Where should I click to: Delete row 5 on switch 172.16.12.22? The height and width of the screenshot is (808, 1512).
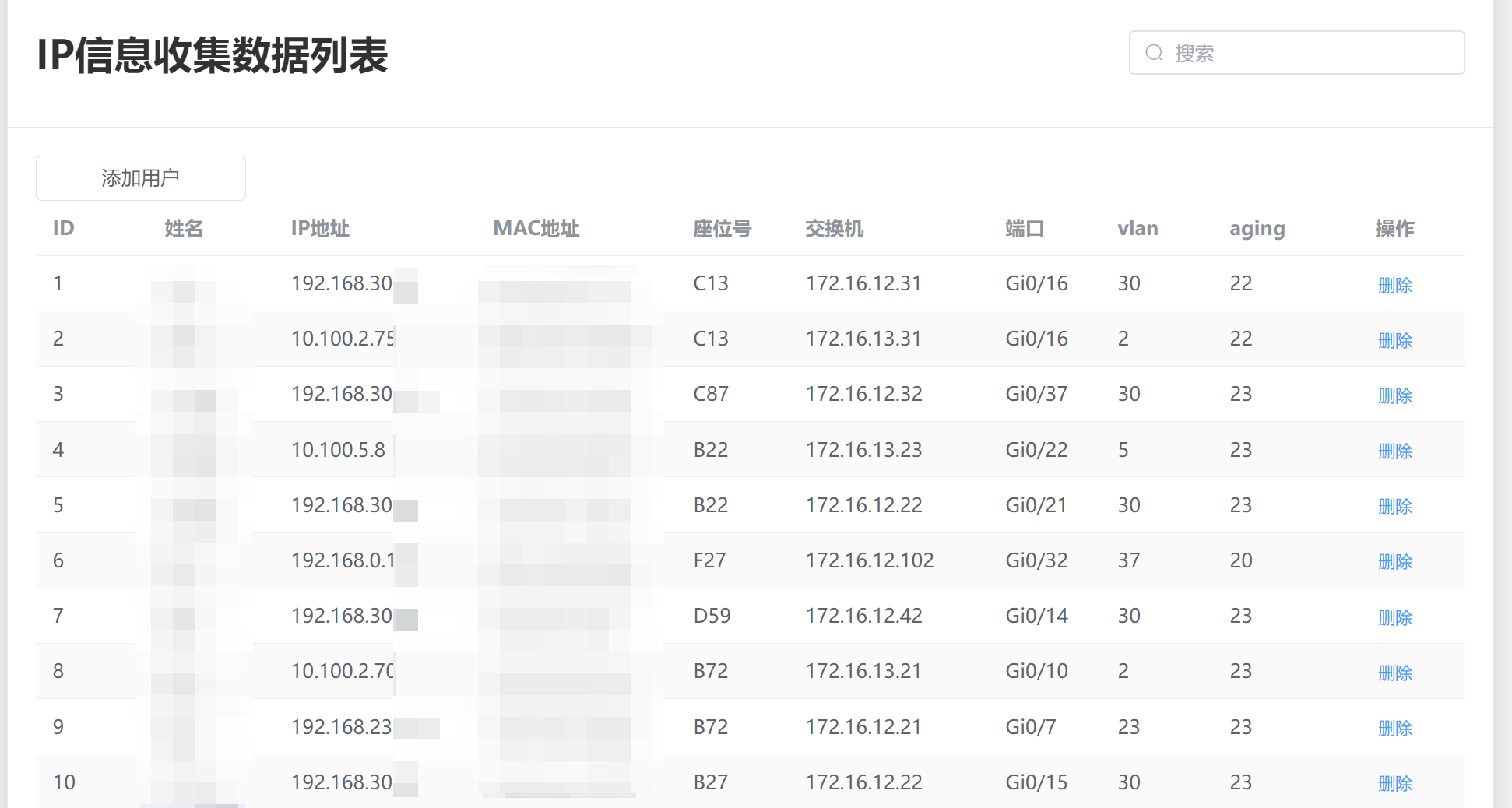(1394, 506)
